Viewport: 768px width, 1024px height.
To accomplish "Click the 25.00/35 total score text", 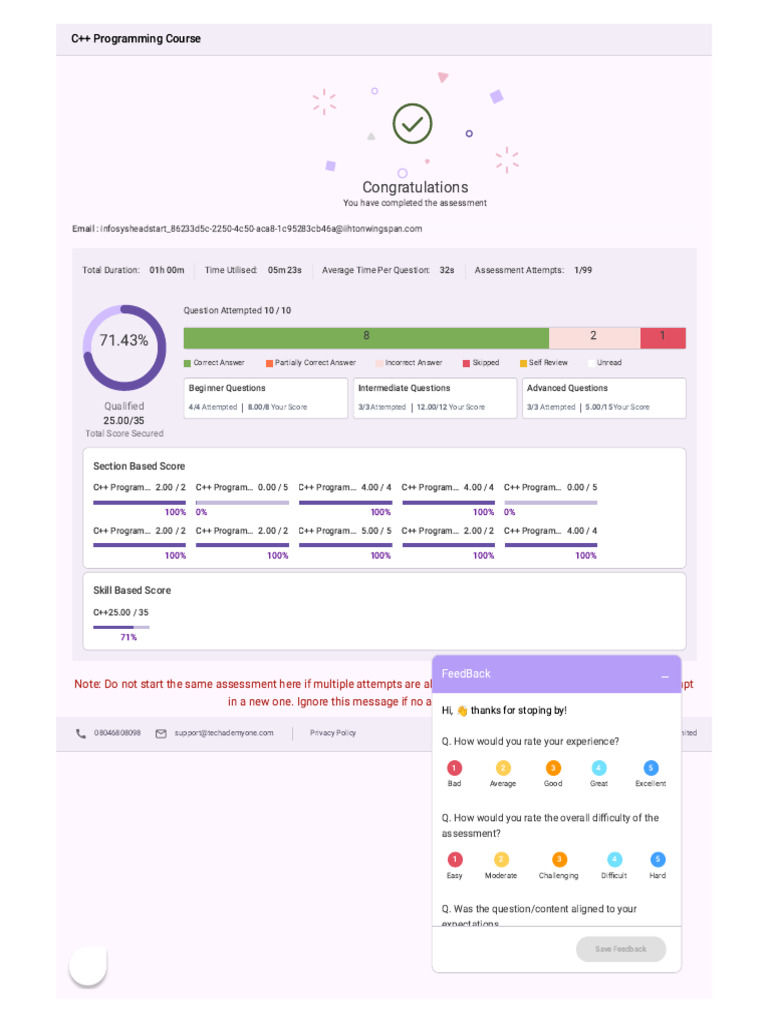I will tap(124, 421).
